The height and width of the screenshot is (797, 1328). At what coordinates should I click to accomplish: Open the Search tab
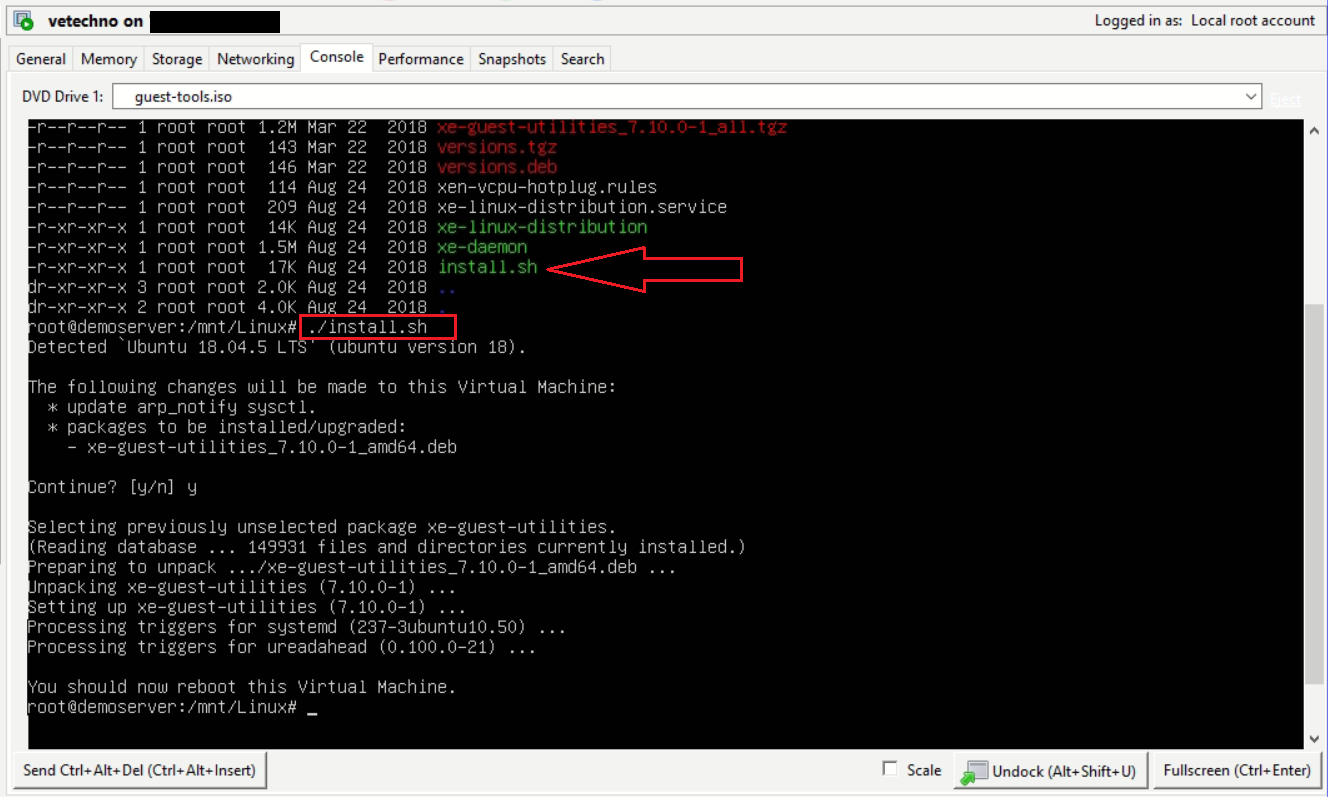[x=581, y=59]
